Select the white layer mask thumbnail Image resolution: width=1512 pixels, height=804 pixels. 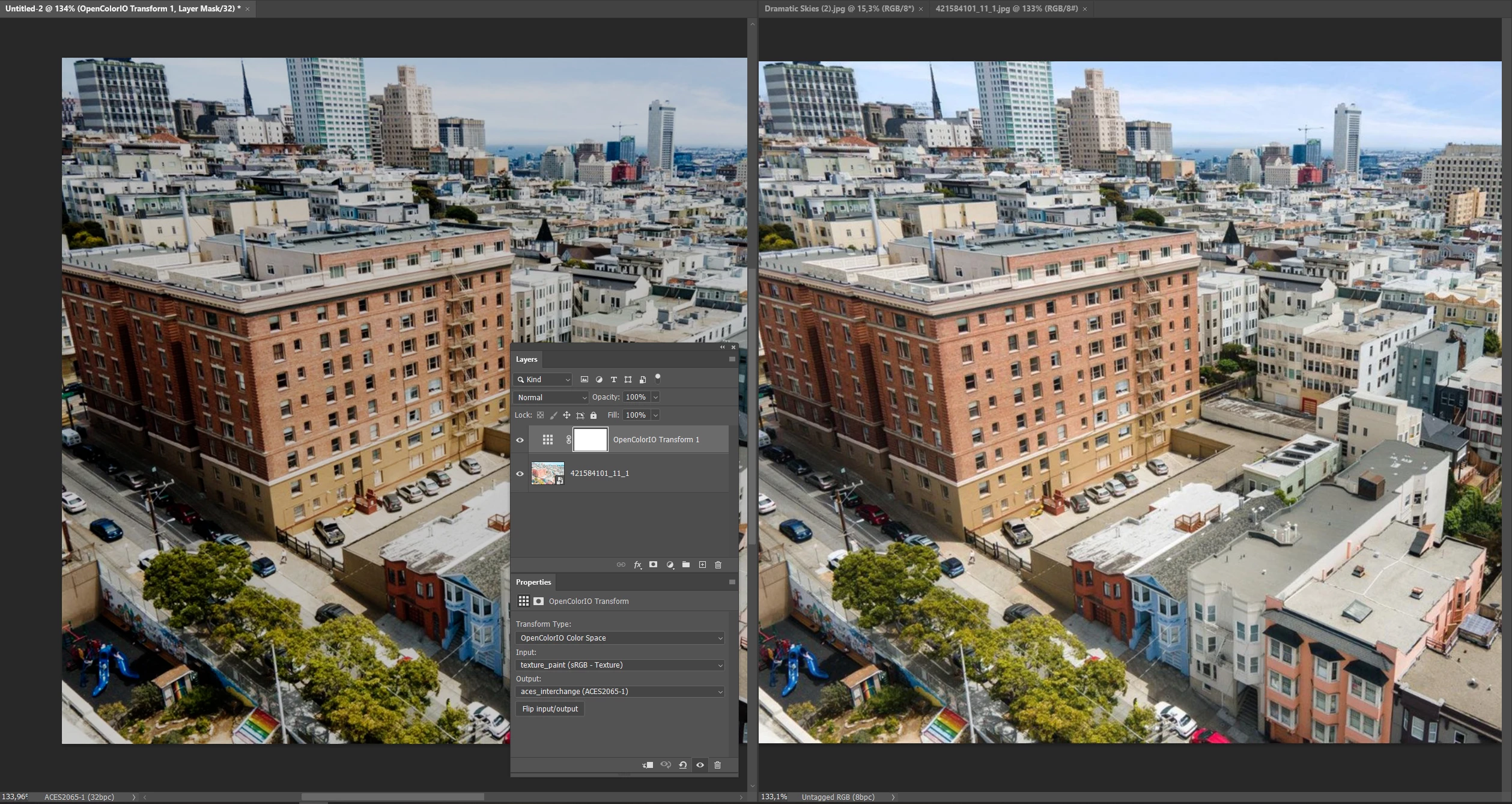590,440
